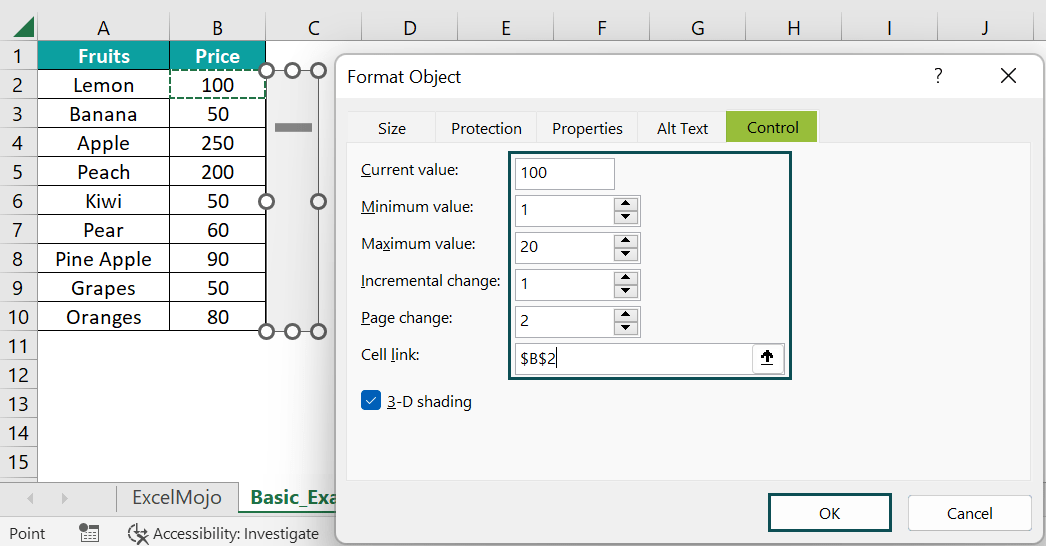
Task: Switch to the Alt Text tab
Action: pos(682,128)
